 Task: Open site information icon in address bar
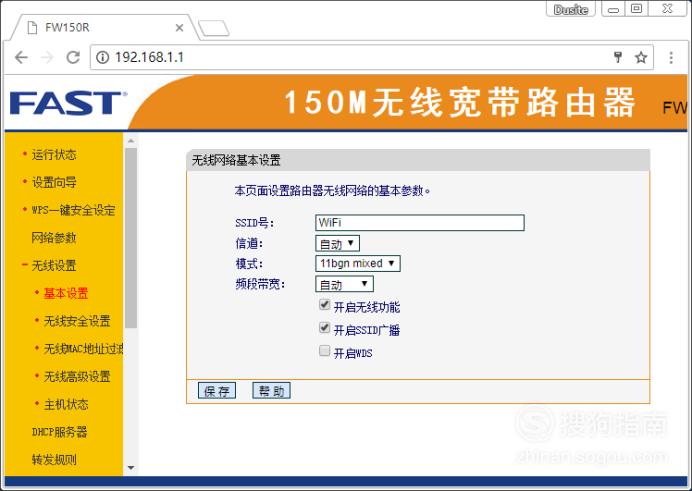(102, 57)
